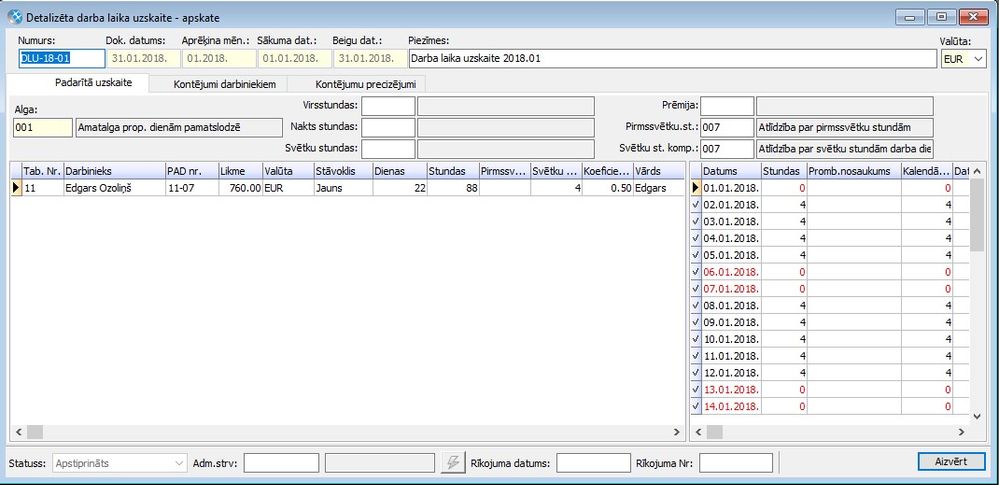
Task: Toggle checkmark for 03.01.2018. row
Action: tap(696, 222)
